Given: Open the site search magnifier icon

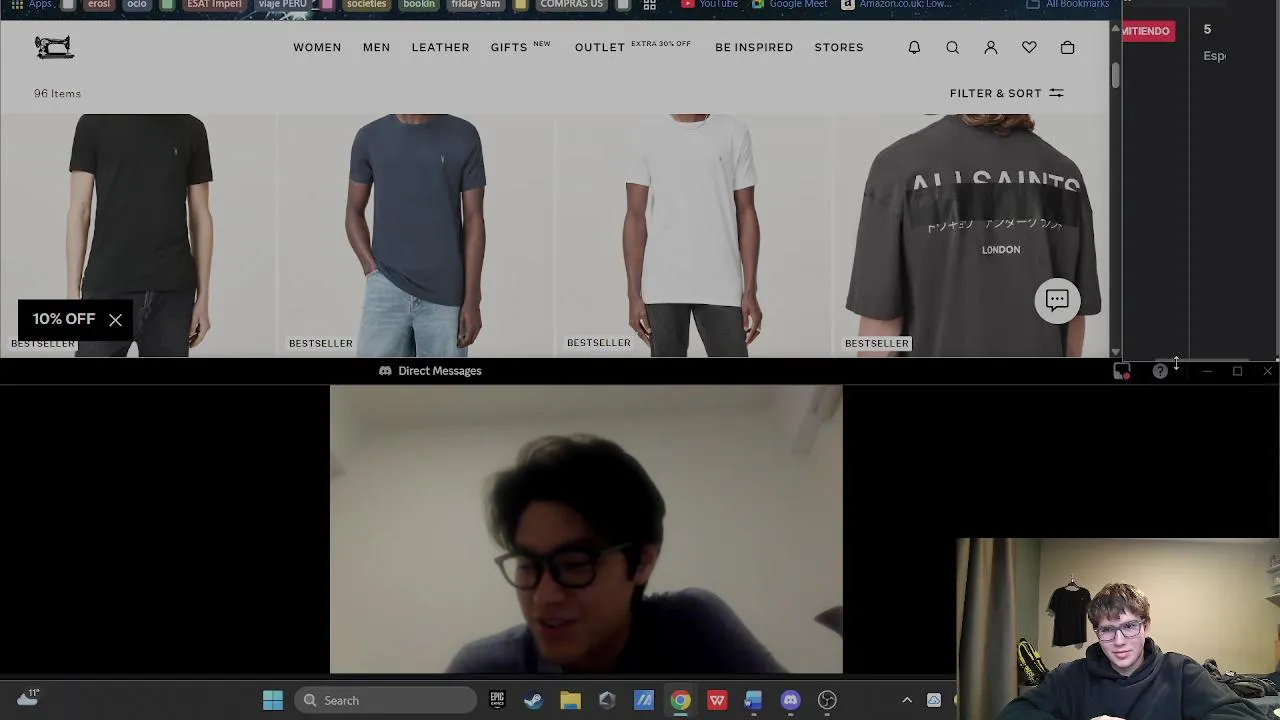Looking at the screenshot, I should pos(952,47).
